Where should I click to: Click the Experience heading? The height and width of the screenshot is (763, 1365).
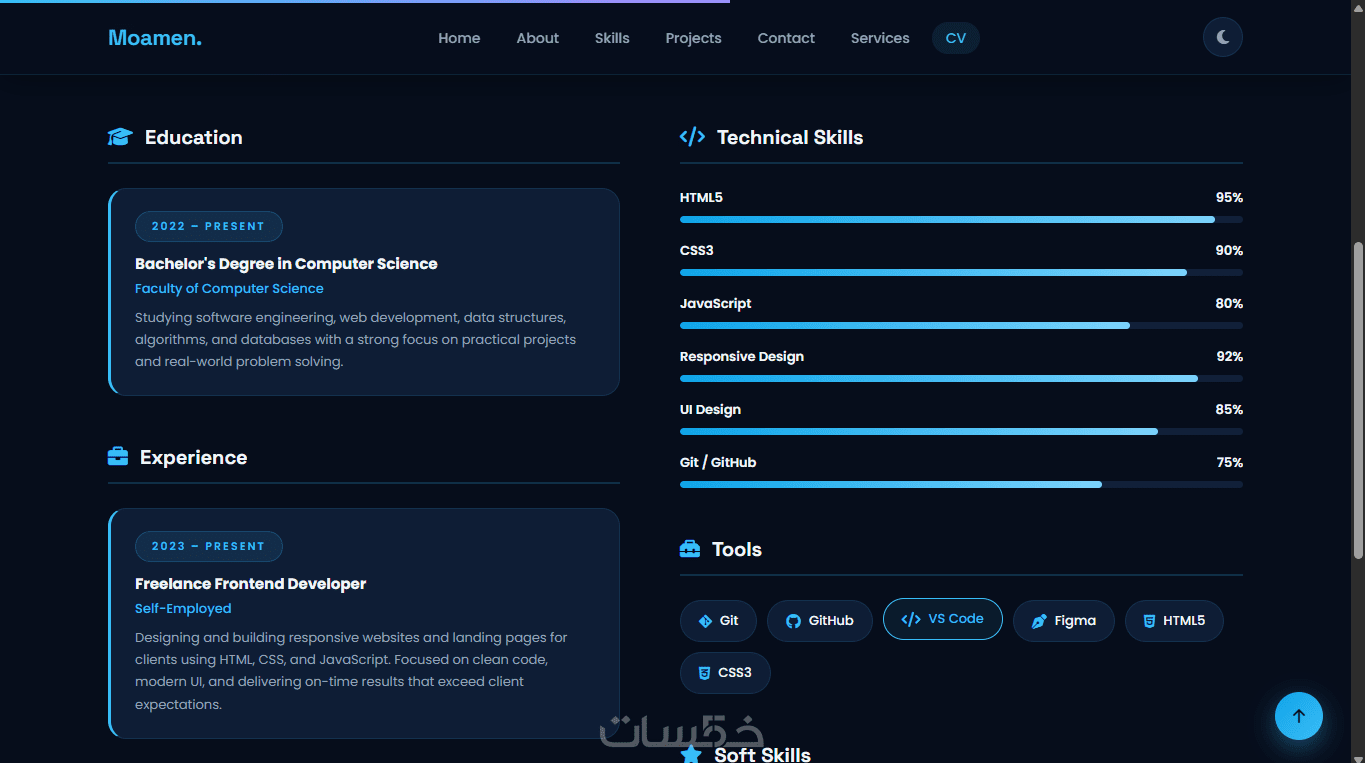[x=193, y=457]
